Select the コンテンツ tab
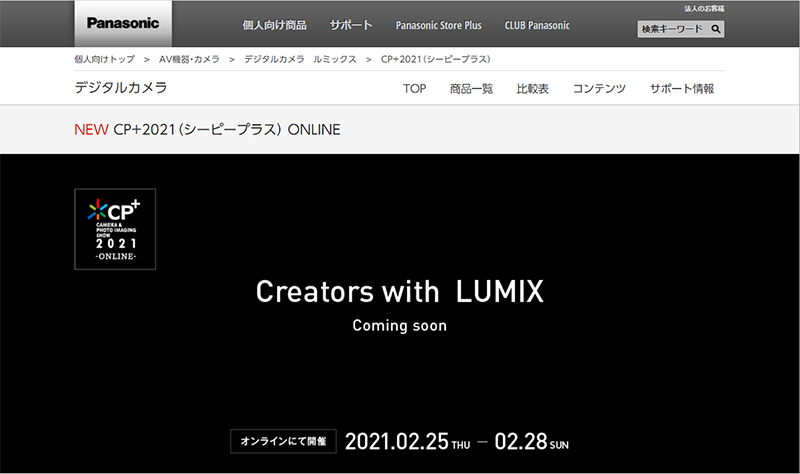800x474 pixels. point(599,89)
